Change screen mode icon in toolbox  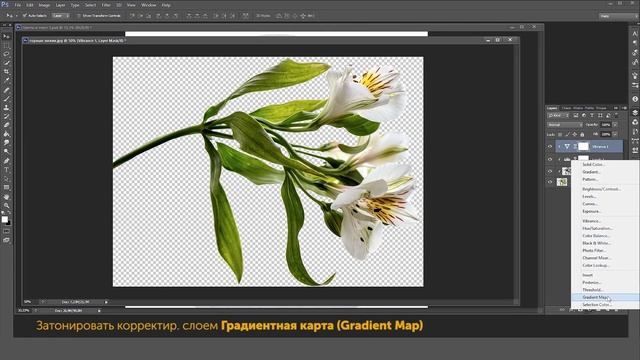click(x=6, y=240)
